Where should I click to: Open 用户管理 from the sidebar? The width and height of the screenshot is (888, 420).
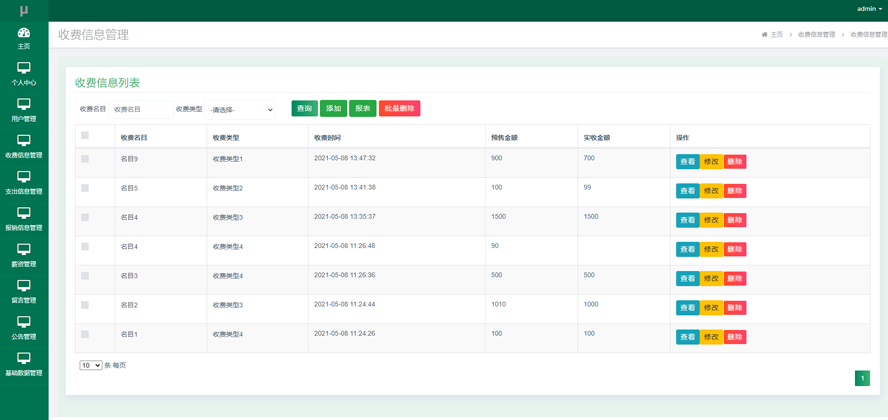tap(23, 105)
